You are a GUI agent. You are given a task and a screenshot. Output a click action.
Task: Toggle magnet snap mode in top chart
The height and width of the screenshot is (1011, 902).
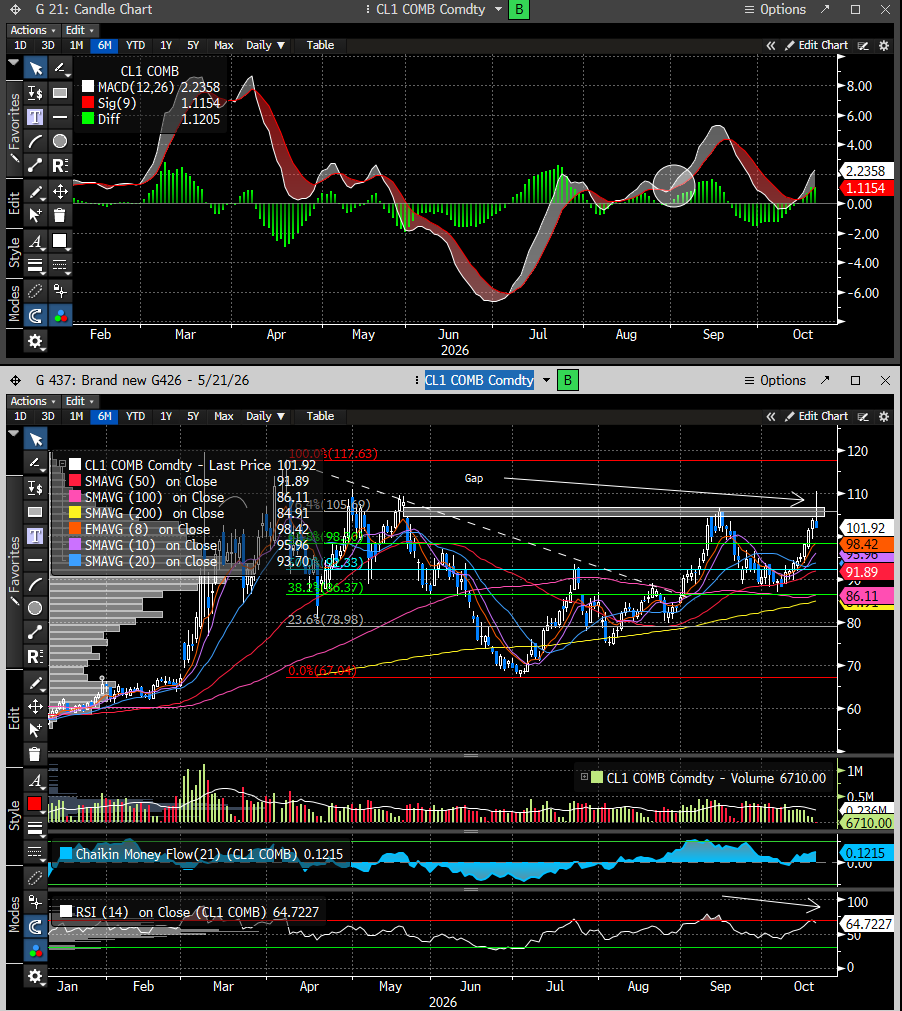click(35, 315)
